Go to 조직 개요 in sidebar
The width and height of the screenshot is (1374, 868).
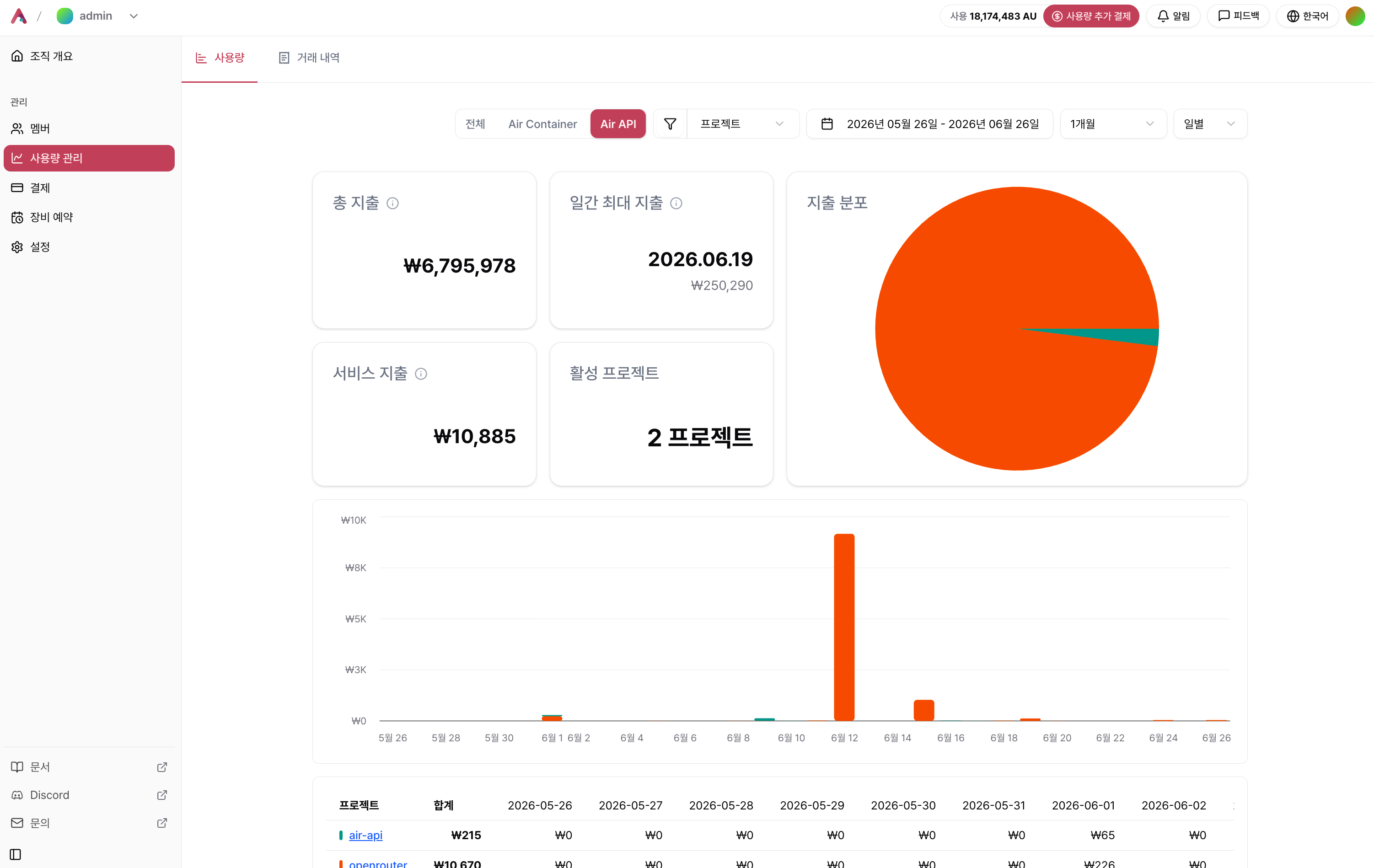pos(89,56)
